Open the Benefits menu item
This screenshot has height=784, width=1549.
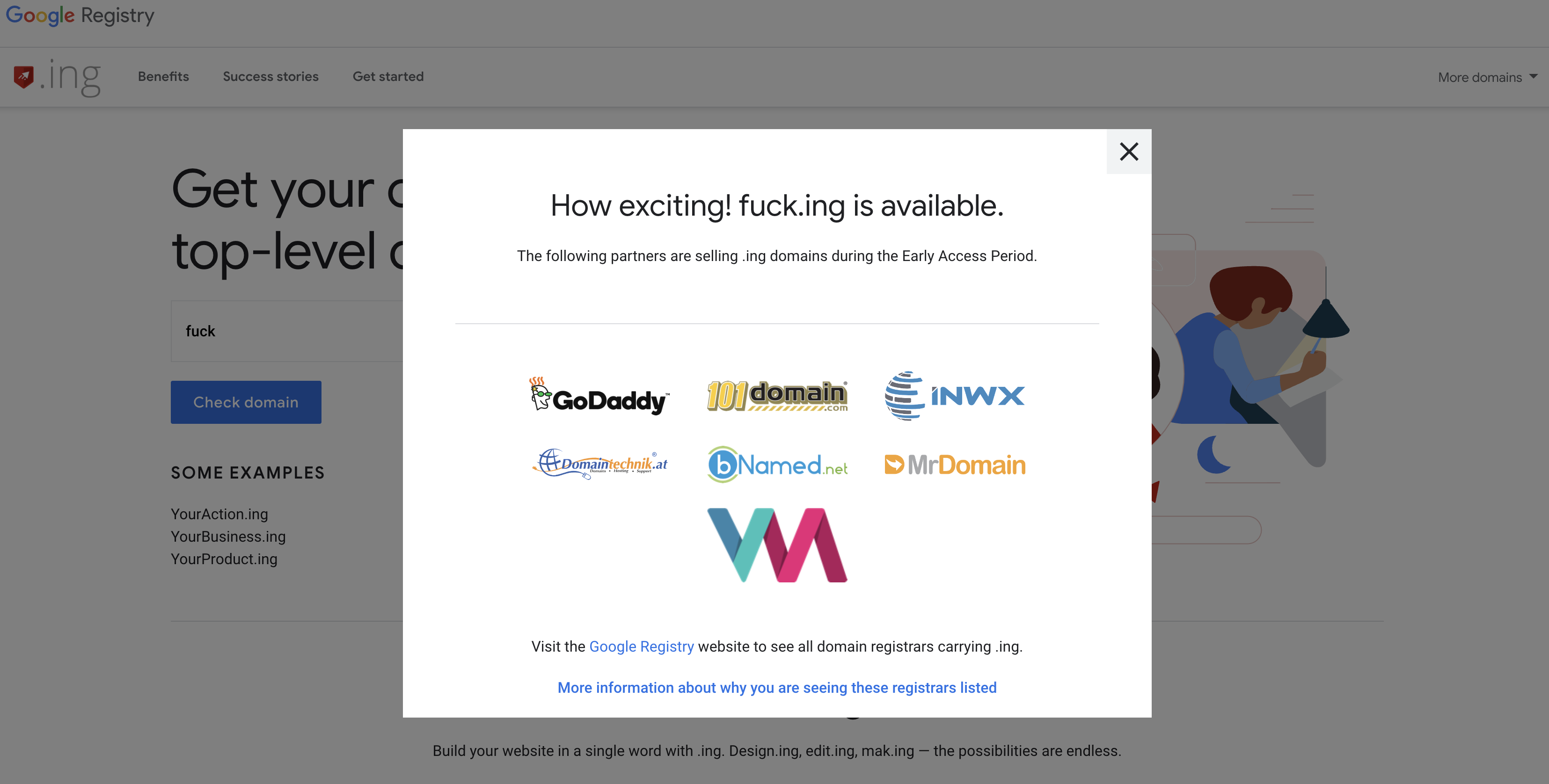coord(163,76)
